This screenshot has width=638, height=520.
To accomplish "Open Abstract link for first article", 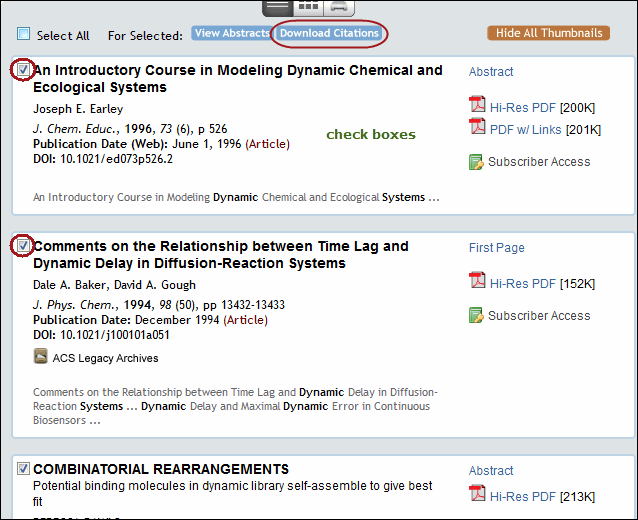I will [x=491, y=72].
